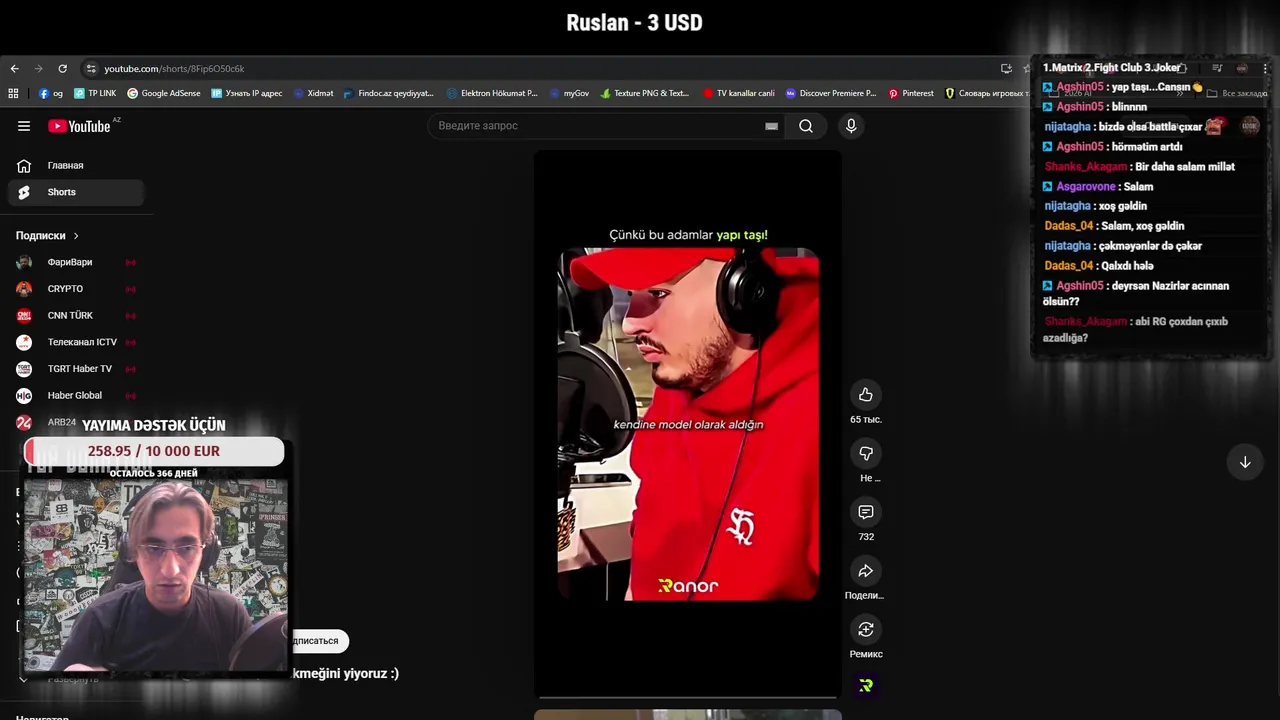1280x720 pixels.
Task: Open the CNN TÜRK subscription channel
Action: click(x=76, y=316)
